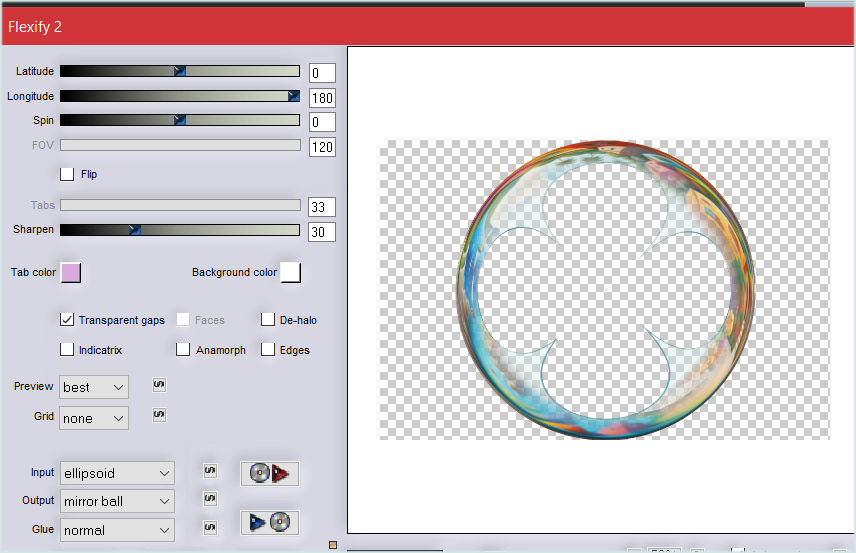Click the reset icon next to Preview dropdown
Screen dimensions: 856x553
pyautogui.click(x=159, y=385)
